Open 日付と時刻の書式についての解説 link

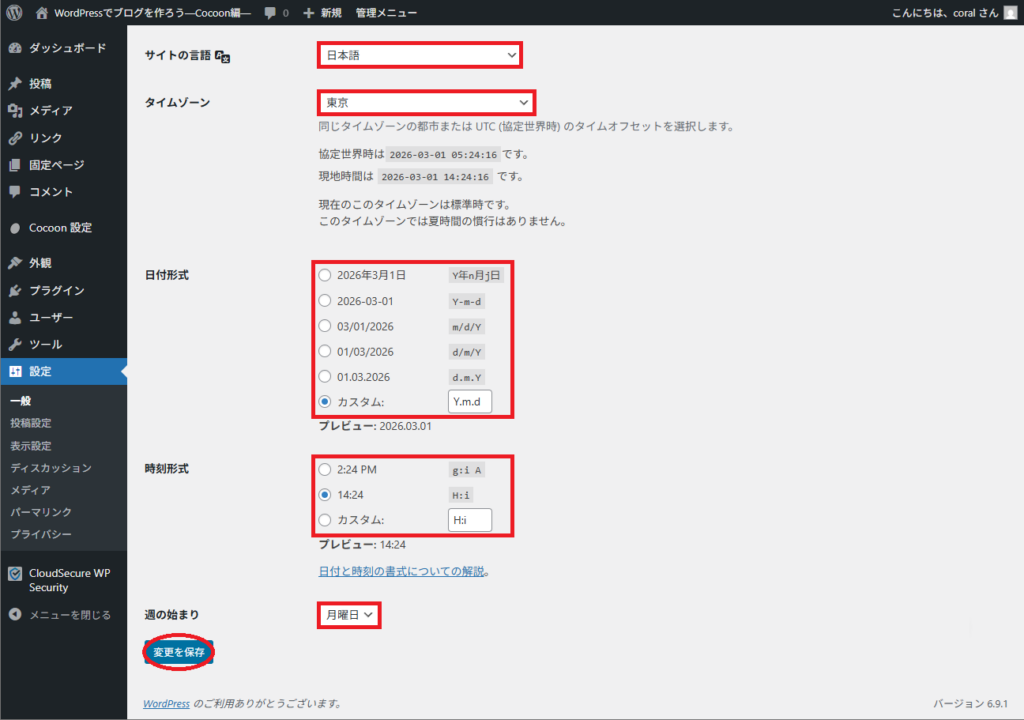pos(401,572)
